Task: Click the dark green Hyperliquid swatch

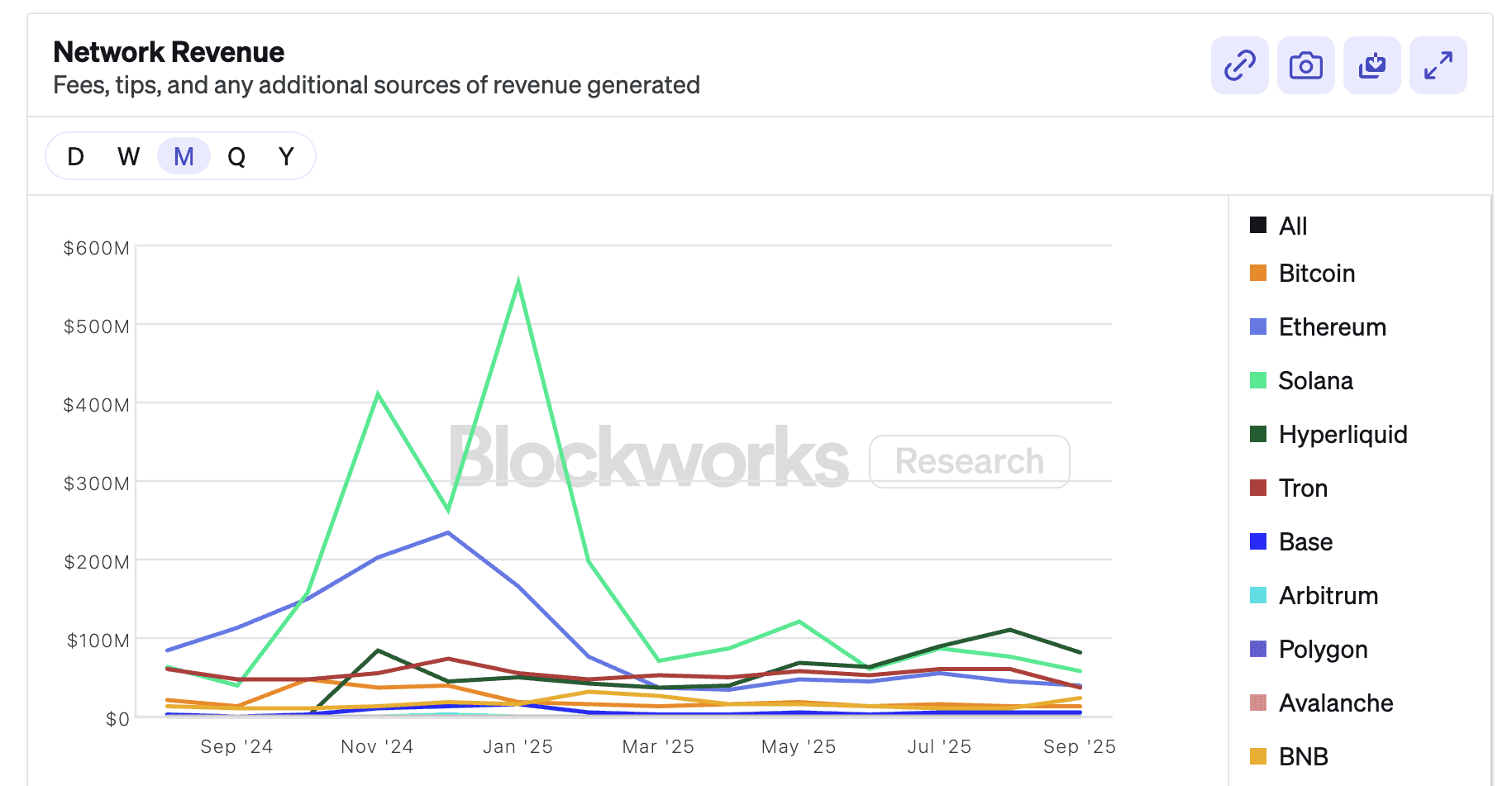Action: tap(1258, 434)
